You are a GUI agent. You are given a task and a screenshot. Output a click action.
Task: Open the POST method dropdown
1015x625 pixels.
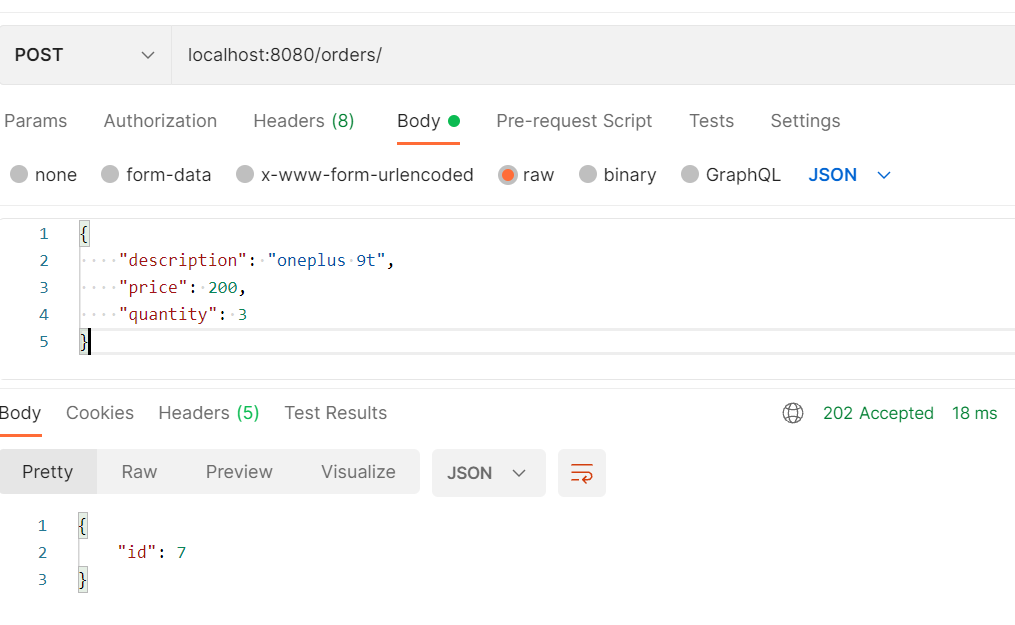(85, 55)
